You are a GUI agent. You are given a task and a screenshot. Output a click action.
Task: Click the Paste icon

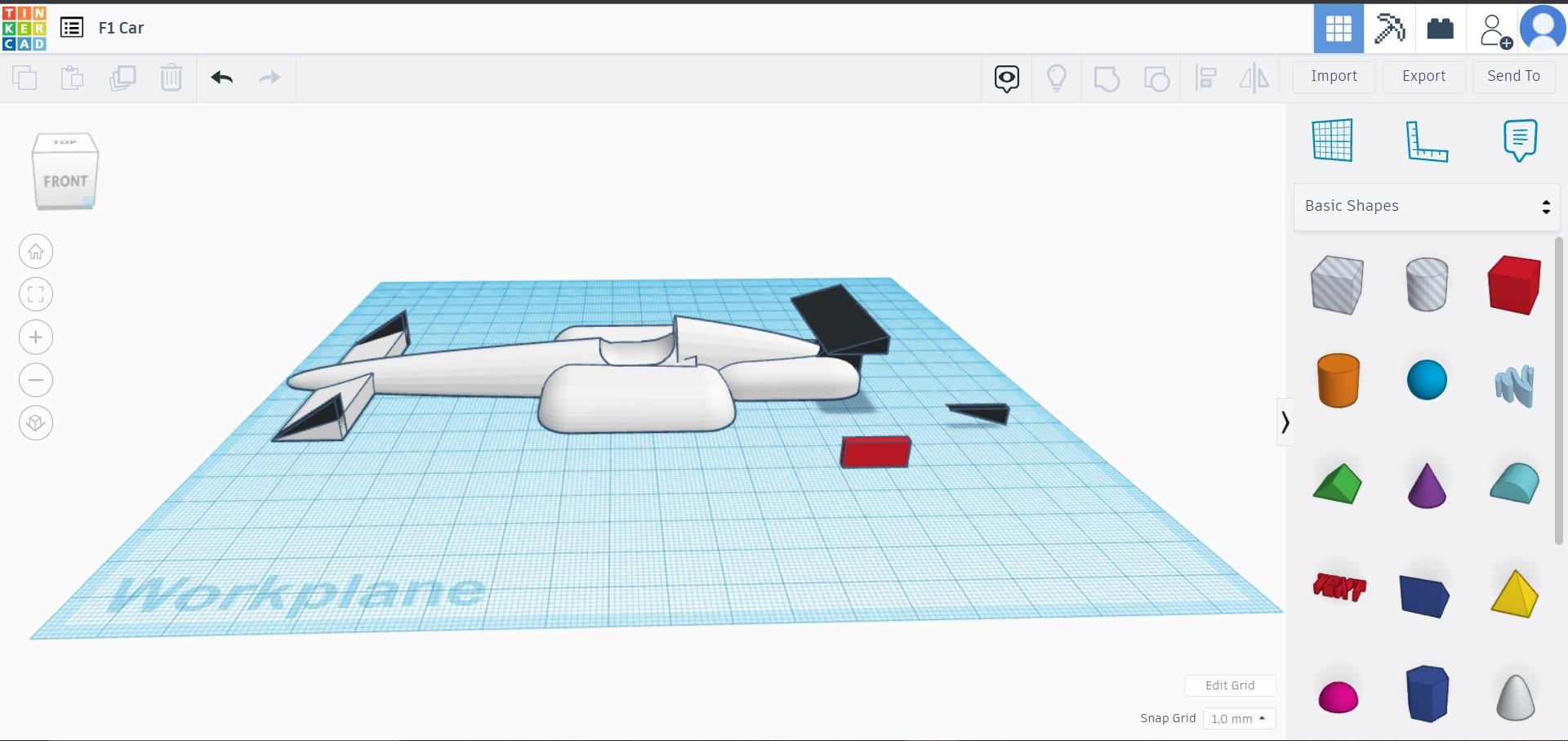coord(73,78)
